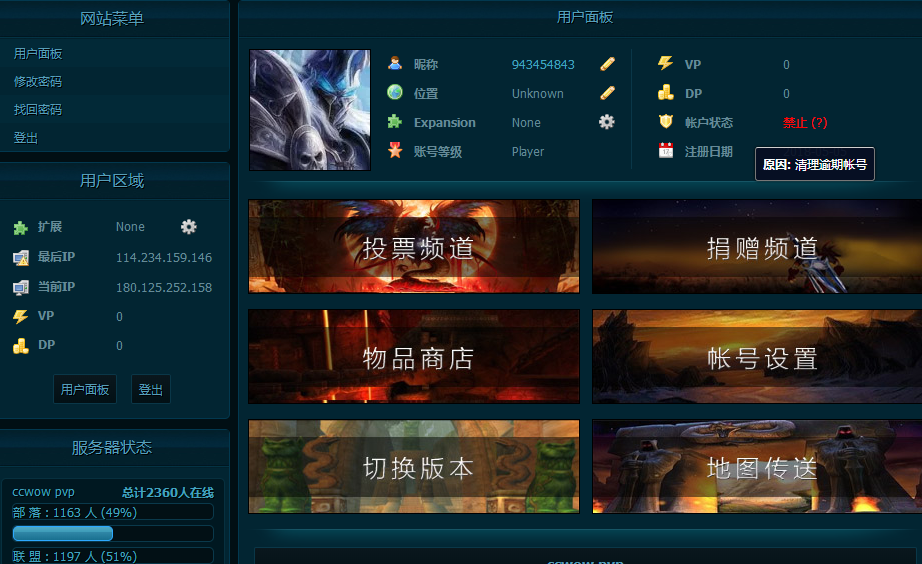Click the gold coins DP icon in user panel
This screenshot has height=564, width=922.
click(666, 93)
